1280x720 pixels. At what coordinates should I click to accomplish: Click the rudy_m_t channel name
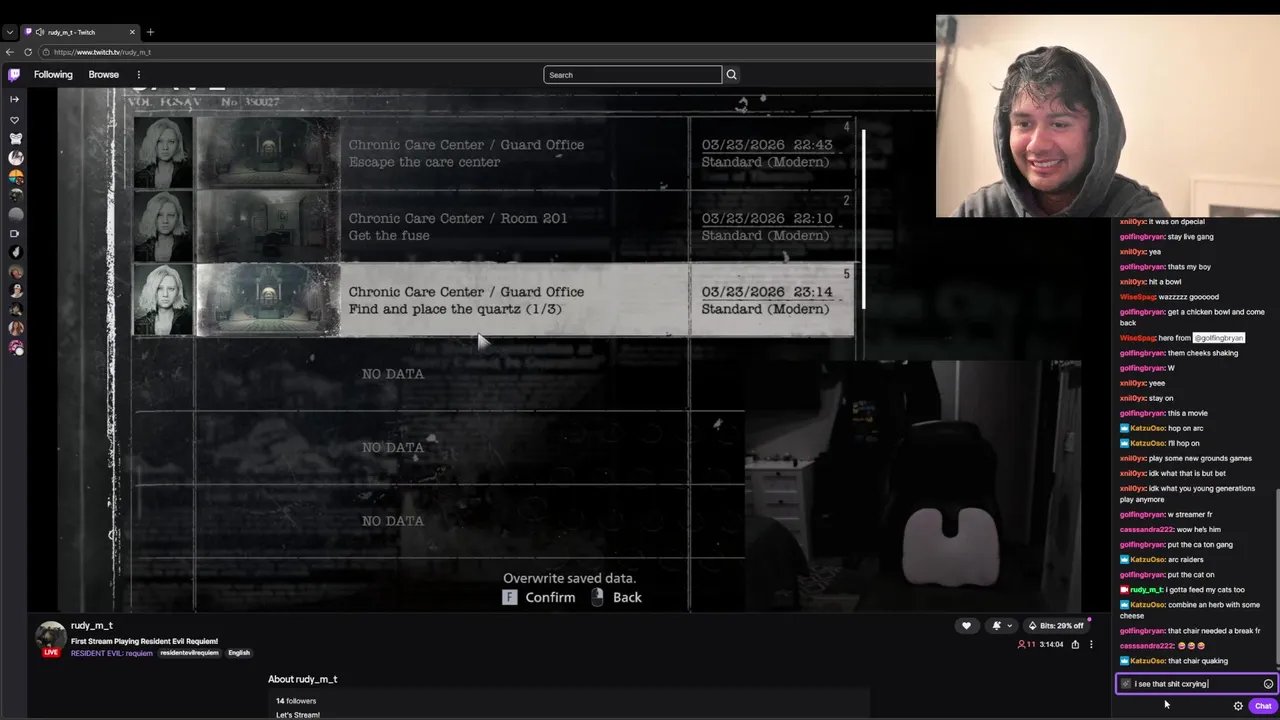92,626
